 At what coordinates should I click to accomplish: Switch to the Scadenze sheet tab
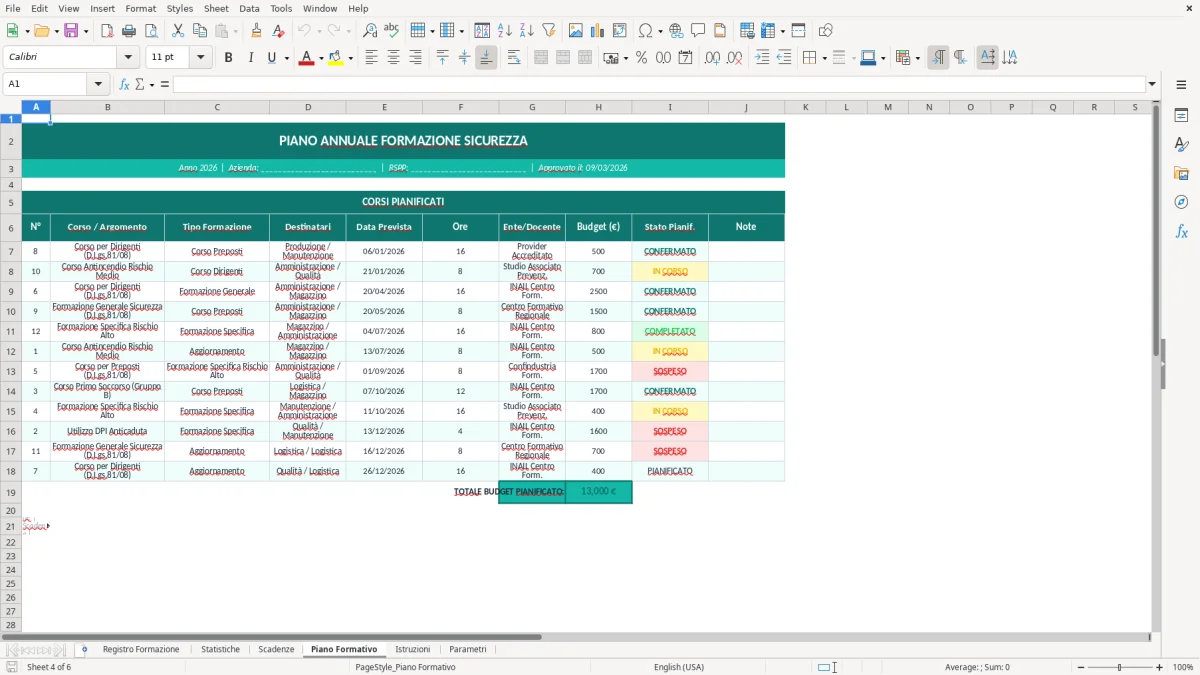pyautogui.click(x=276, y=649)
